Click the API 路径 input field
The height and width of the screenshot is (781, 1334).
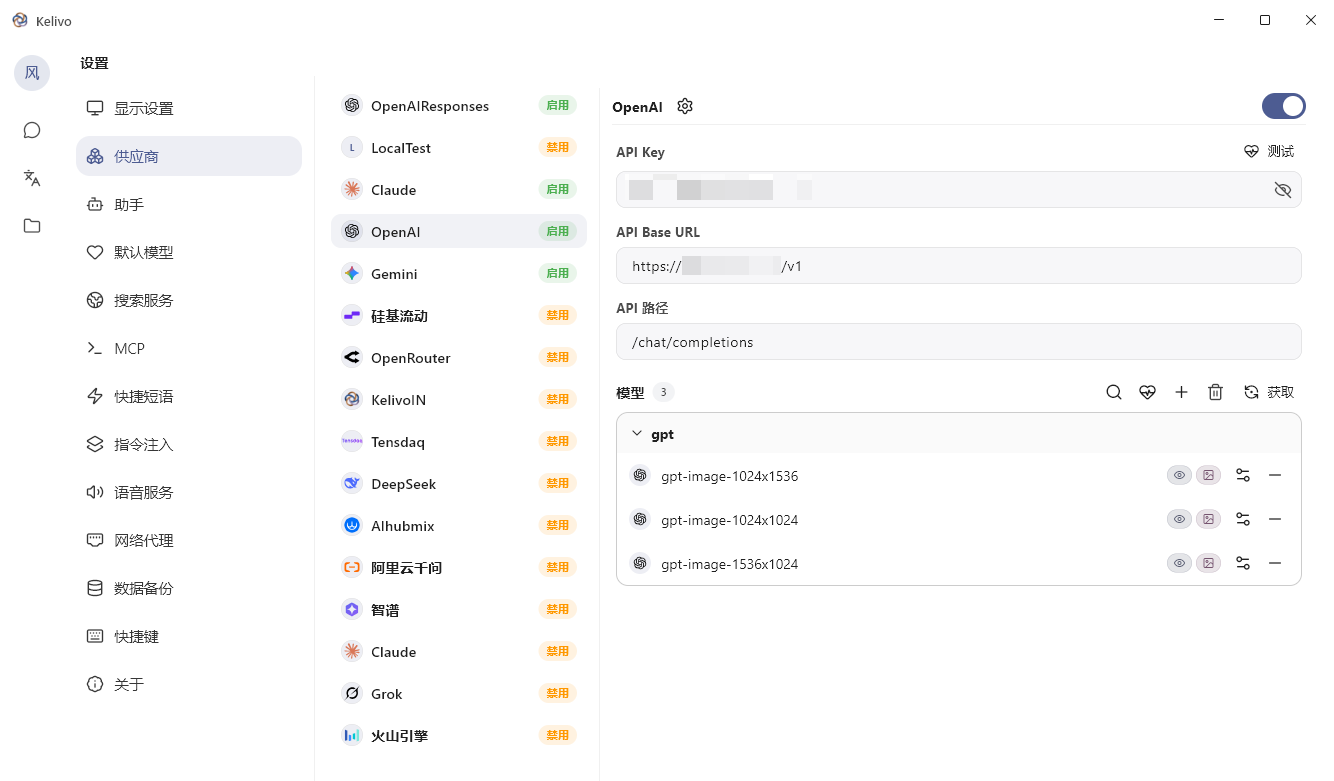click(958, 342)
